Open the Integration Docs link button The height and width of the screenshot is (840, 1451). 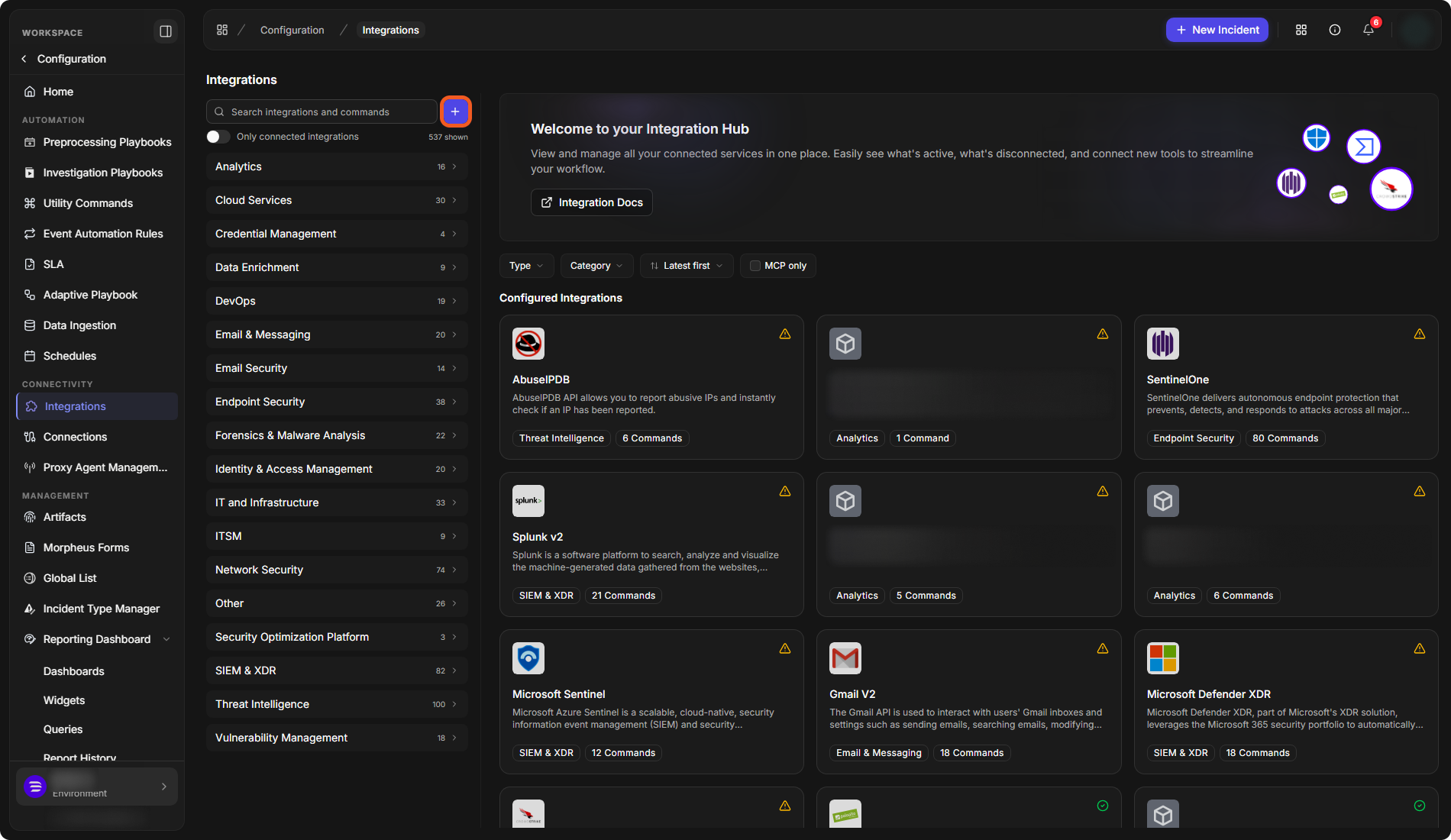pos(592,202)
